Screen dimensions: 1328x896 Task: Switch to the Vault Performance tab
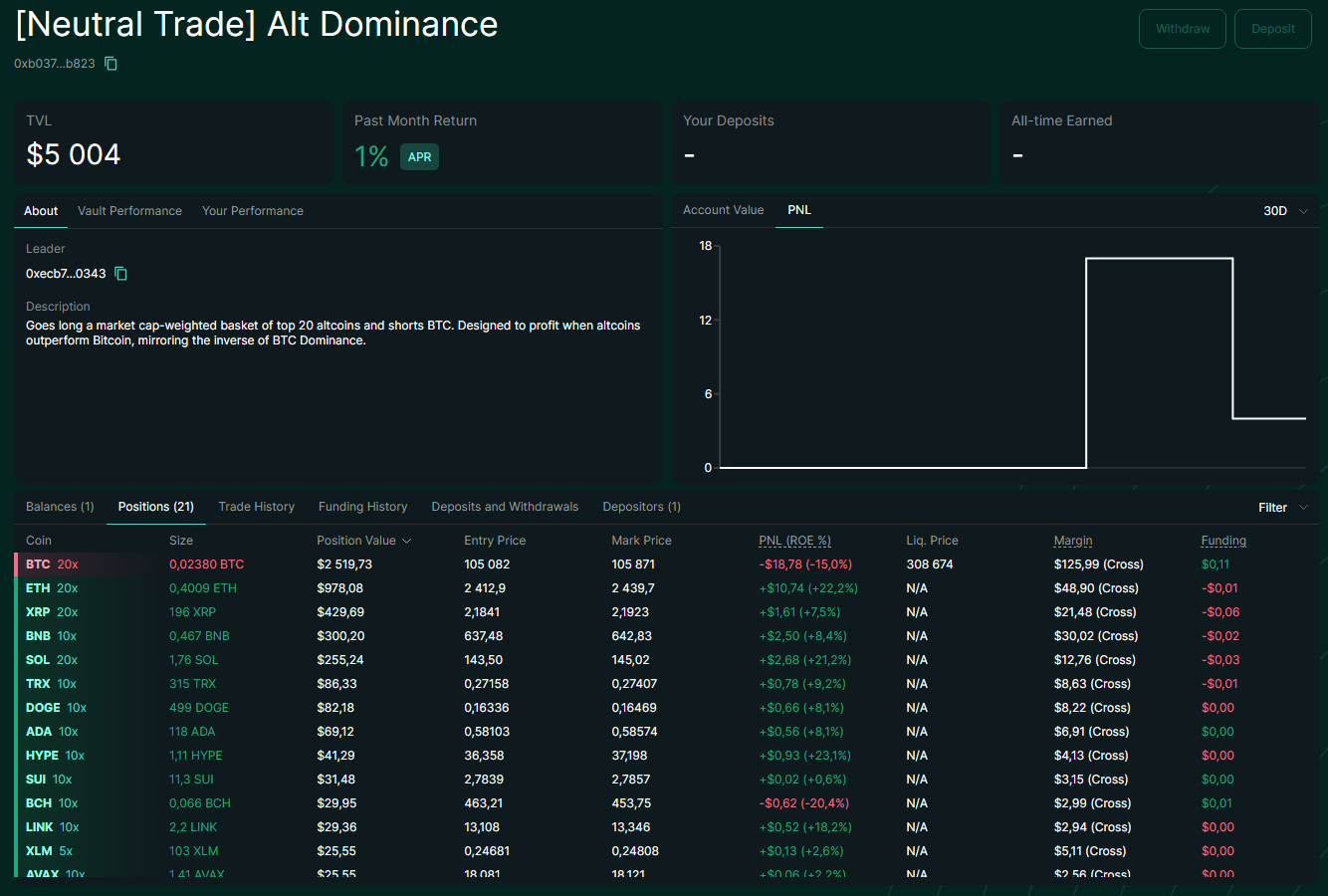(129, 211)
